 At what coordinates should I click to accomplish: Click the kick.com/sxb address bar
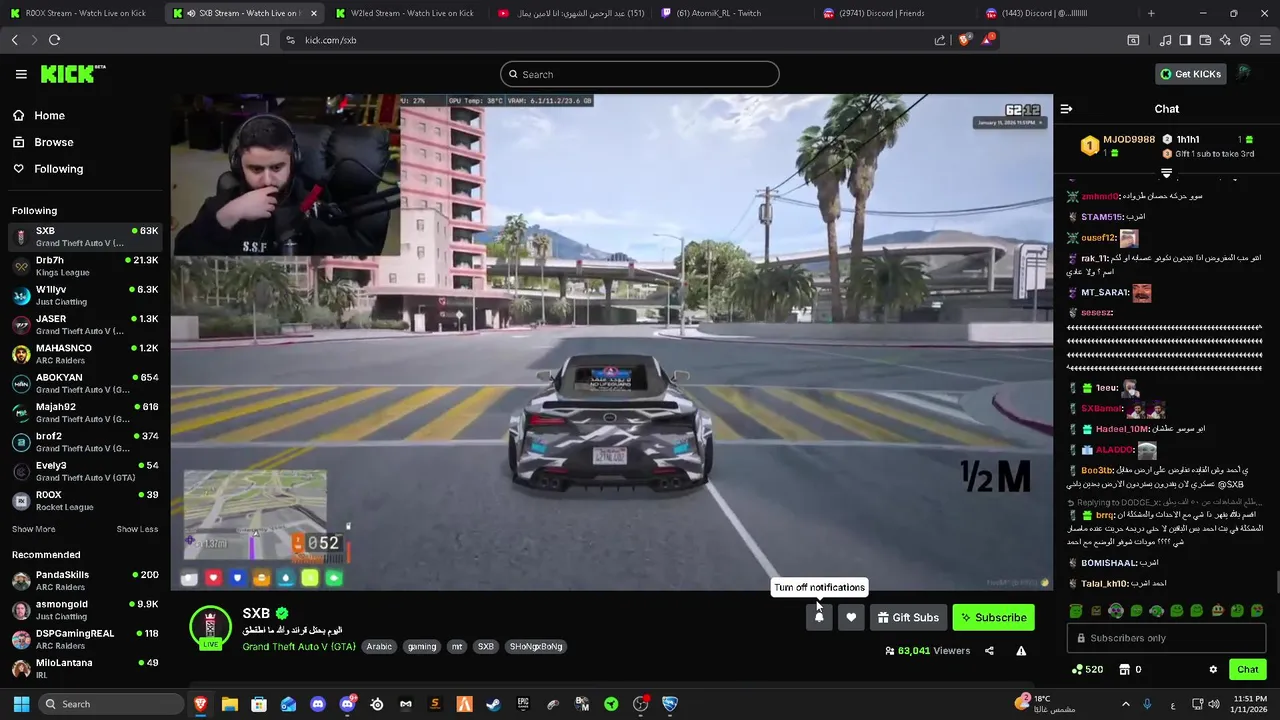pyautogui.click(x=600, y=40)
